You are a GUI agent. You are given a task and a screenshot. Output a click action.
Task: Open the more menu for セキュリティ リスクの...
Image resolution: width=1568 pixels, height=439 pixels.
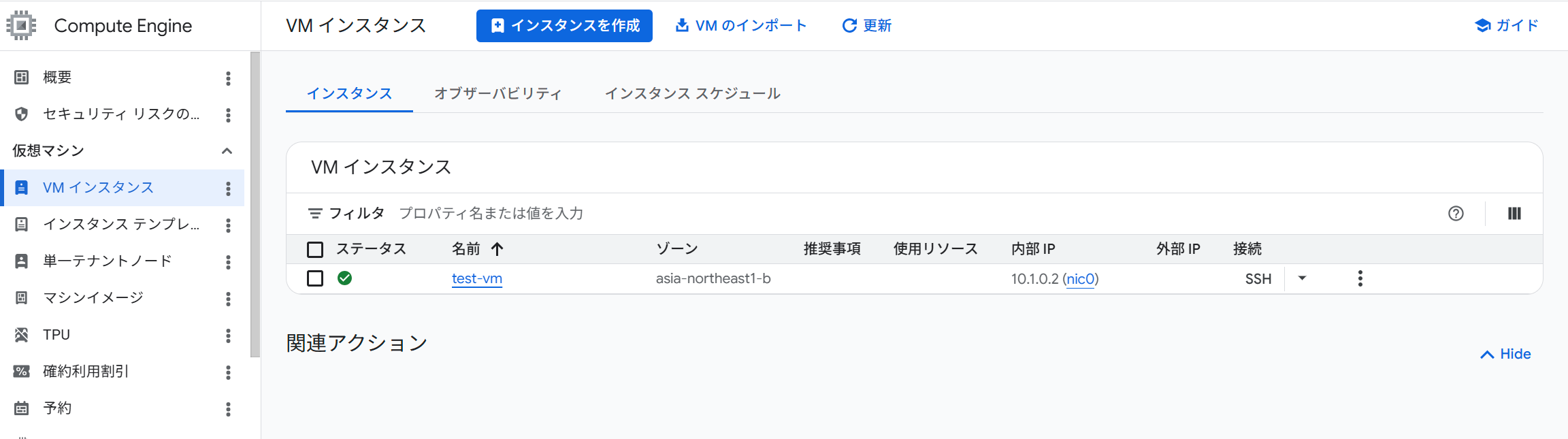(x=228, y=115)
